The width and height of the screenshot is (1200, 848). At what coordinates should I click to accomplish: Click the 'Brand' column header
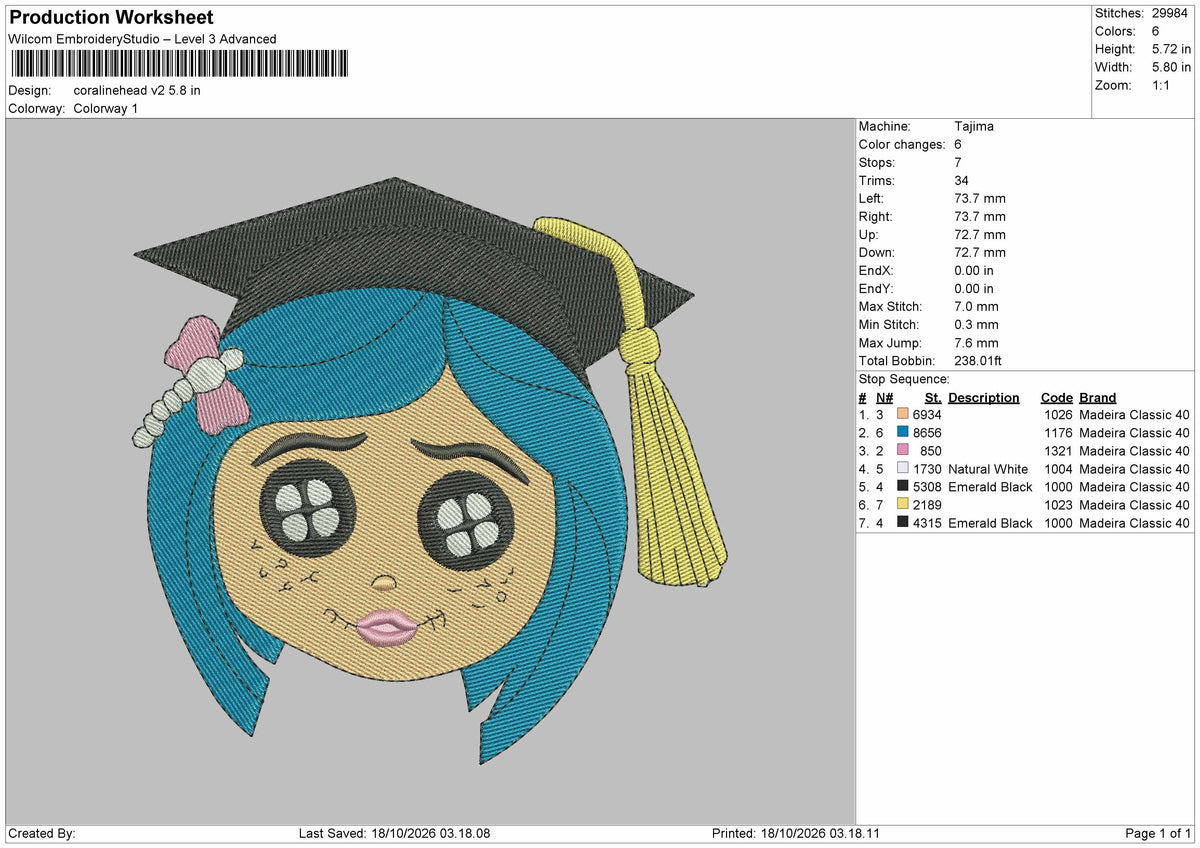[1098, 398]
